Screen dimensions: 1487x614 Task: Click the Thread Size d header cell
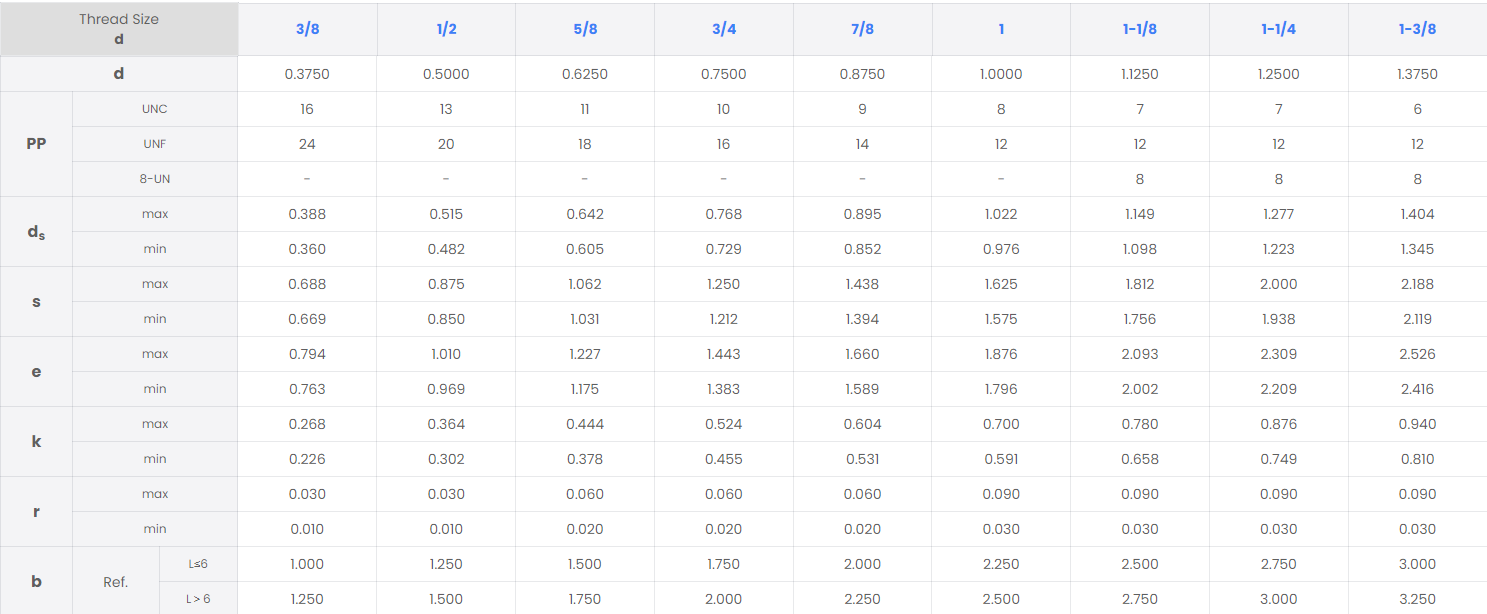click(119, 29)
